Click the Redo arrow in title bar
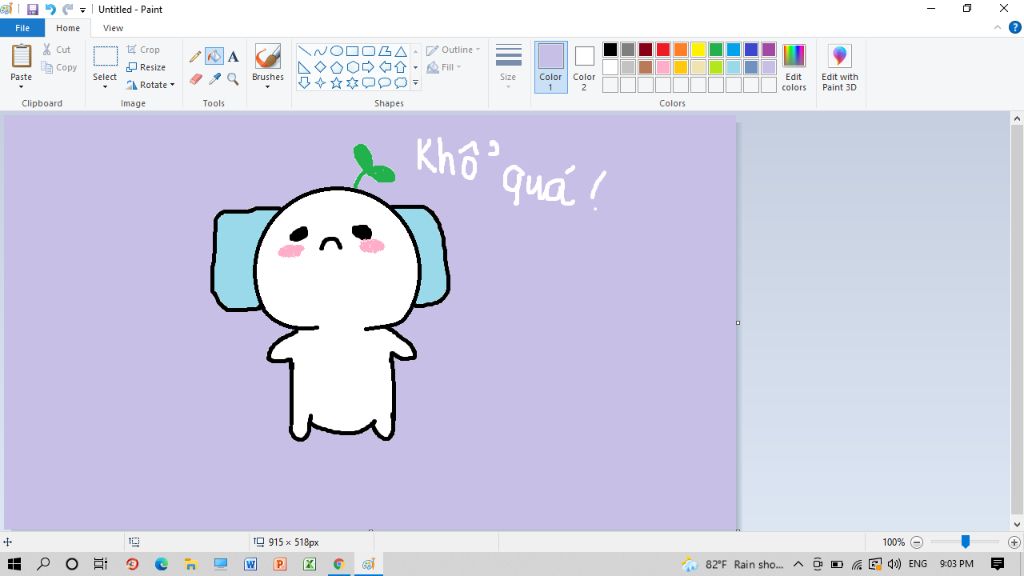 (x=67, y=9)
